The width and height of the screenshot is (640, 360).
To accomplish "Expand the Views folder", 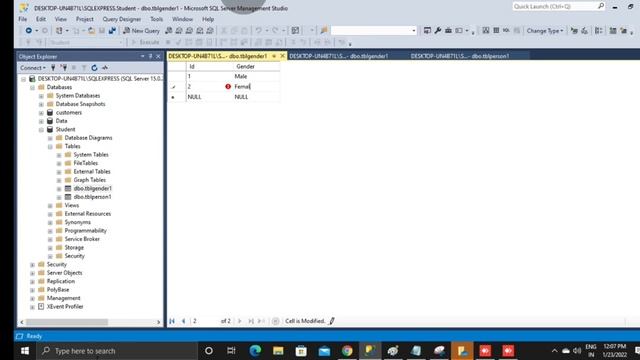I will (50, 206).
